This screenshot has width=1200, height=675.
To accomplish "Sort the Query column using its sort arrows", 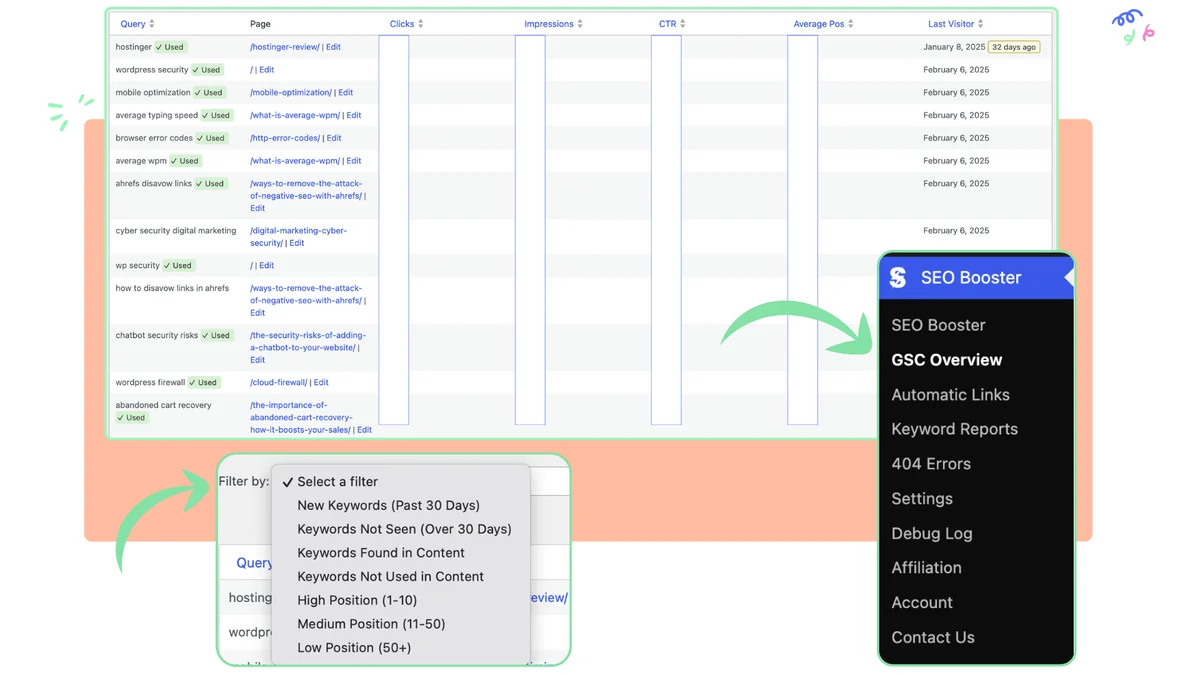I will [151, 23].
